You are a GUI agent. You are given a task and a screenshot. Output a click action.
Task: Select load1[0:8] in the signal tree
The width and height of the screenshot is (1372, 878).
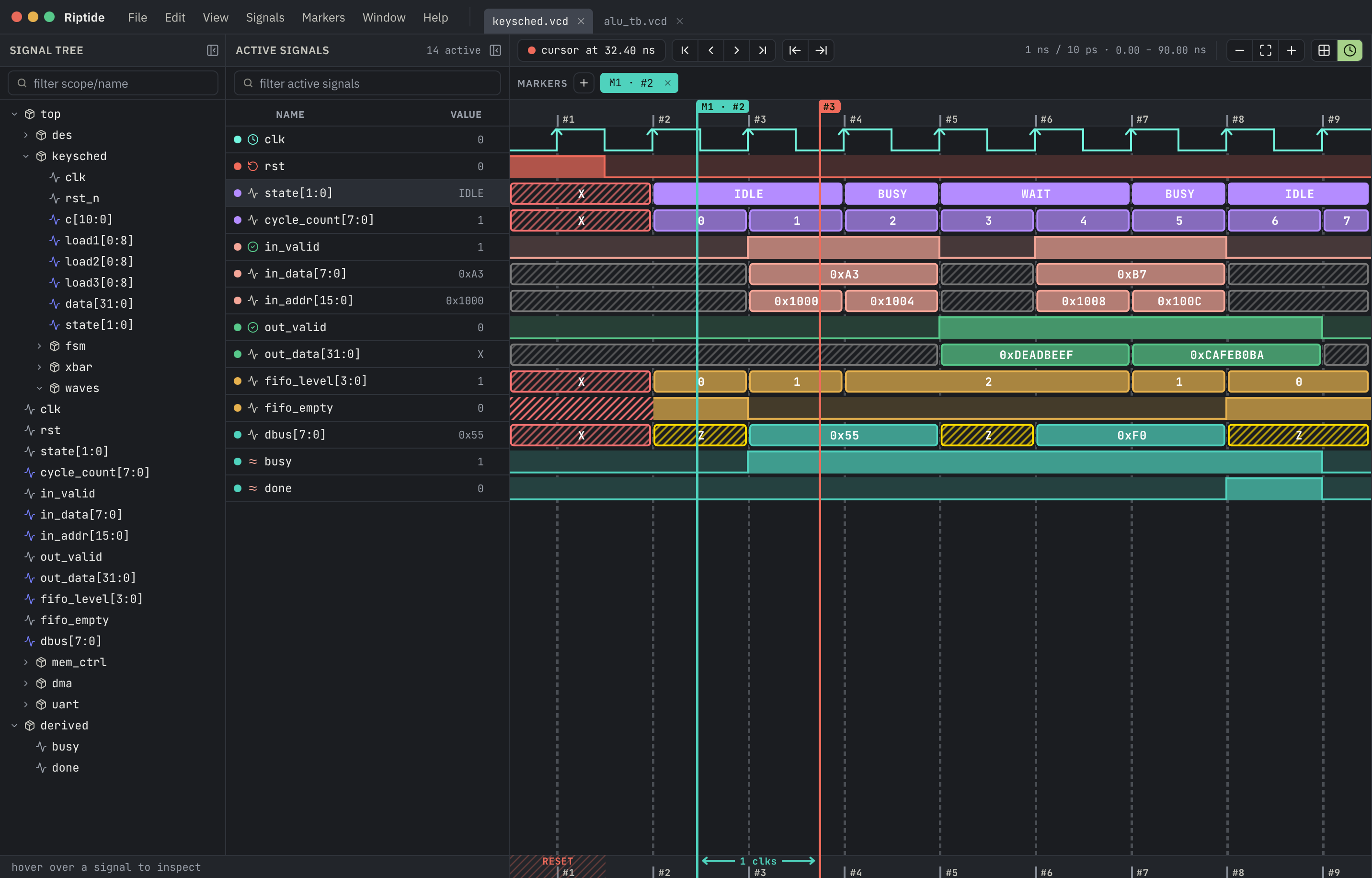[99, 241]
